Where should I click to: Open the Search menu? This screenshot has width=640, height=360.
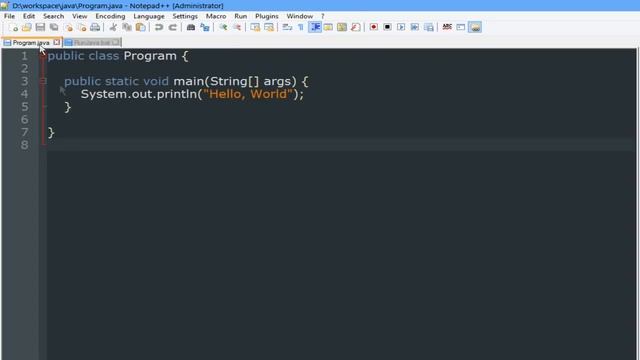53,16
